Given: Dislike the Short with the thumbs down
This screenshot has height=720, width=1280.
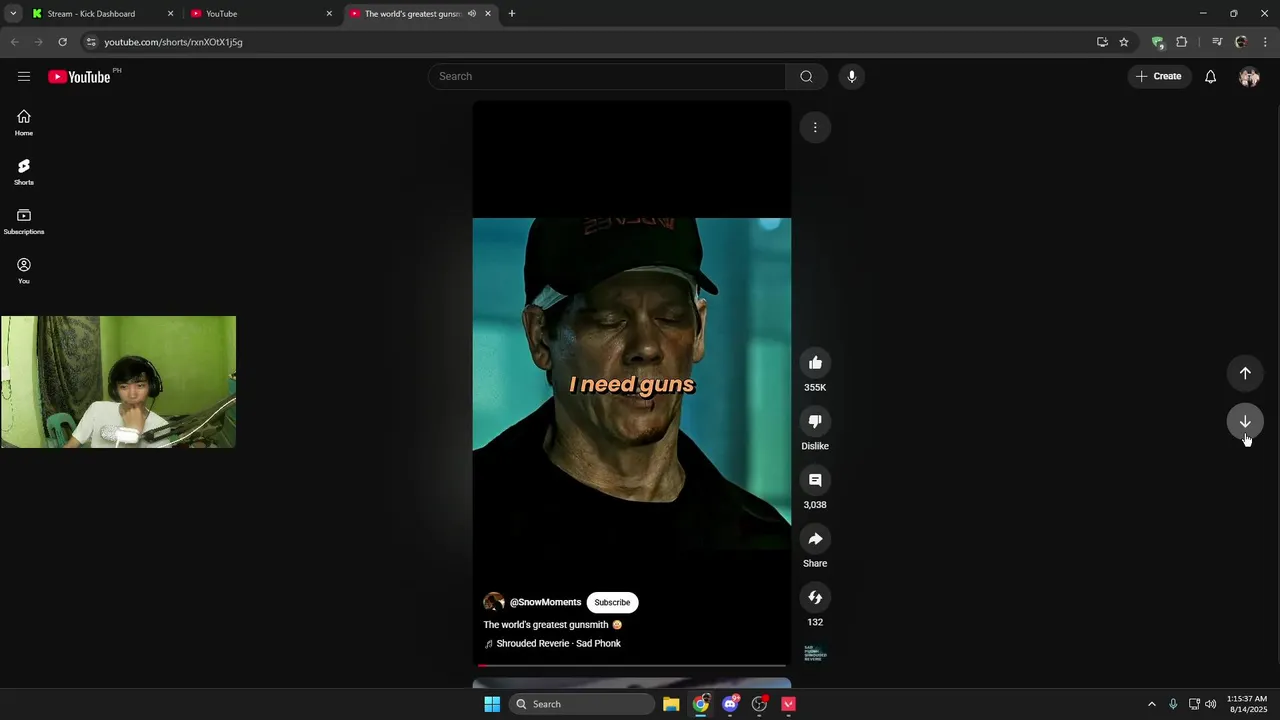Looking at the screenshot, I should (x=815, y=421).
